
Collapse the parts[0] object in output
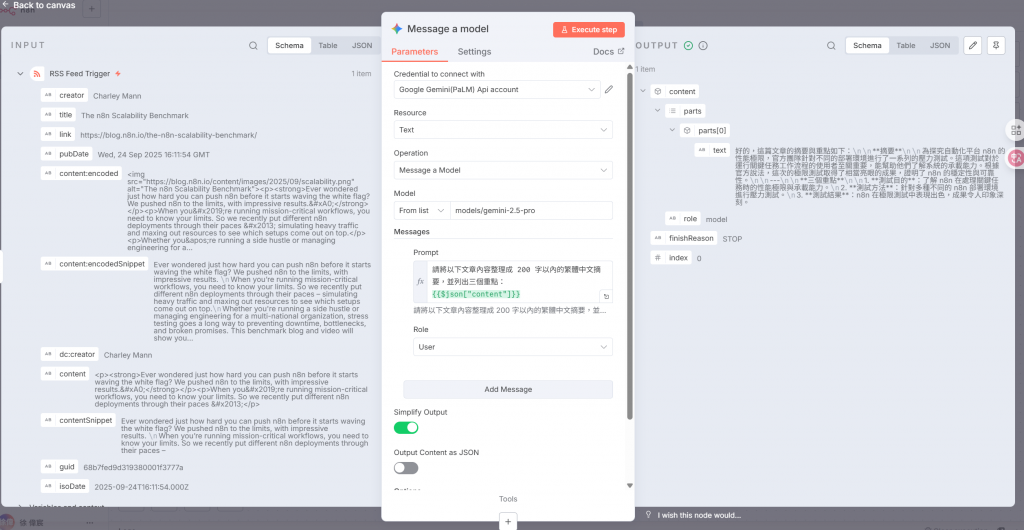tap(673, 131)
